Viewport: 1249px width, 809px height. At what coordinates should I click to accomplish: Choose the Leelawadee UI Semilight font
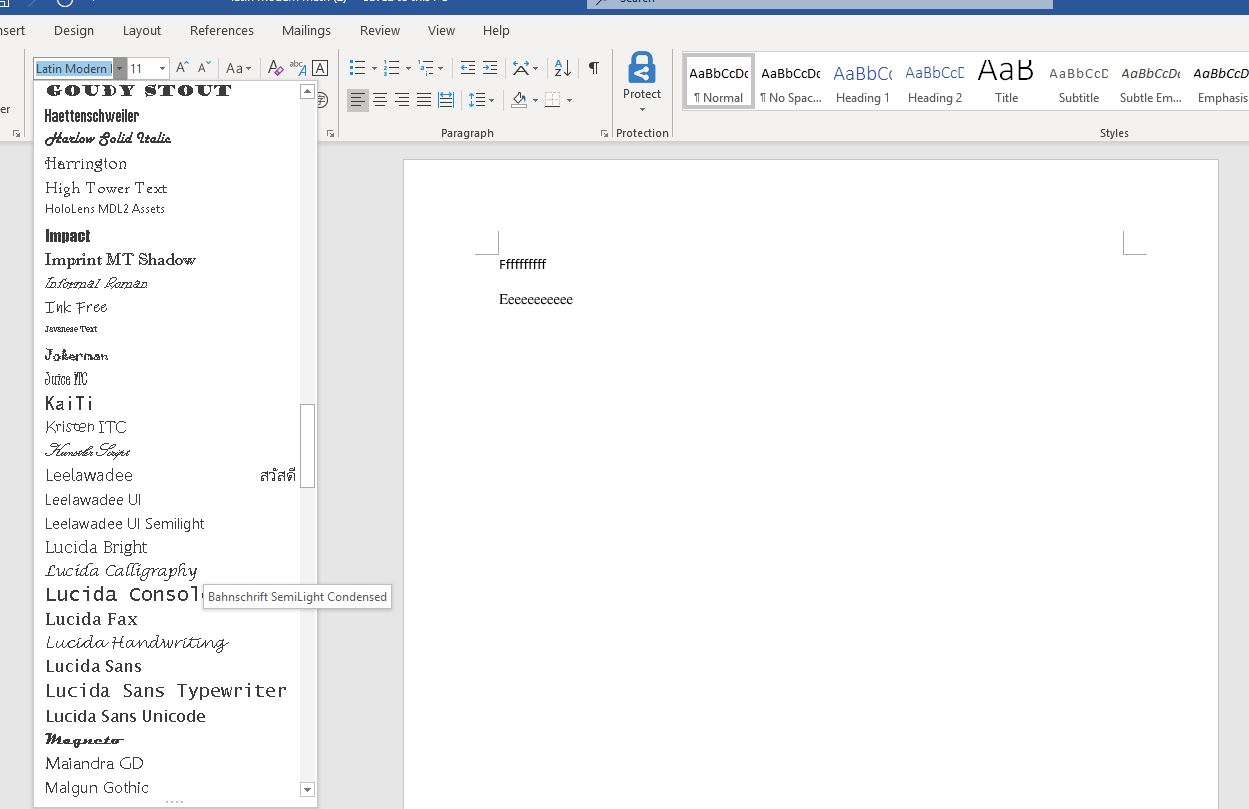[125, 524]
